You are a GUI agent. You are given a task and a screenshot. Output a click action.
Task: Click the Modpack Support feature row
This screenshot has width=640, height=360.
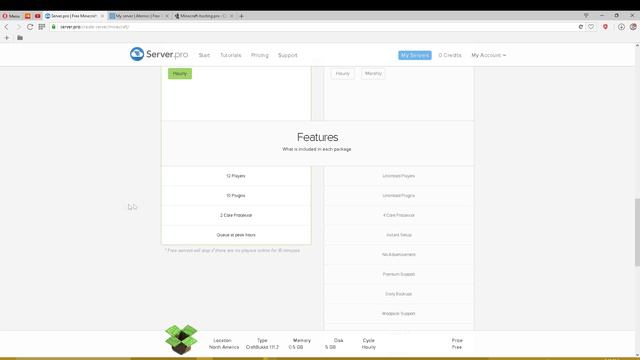(x=399, y=313)
